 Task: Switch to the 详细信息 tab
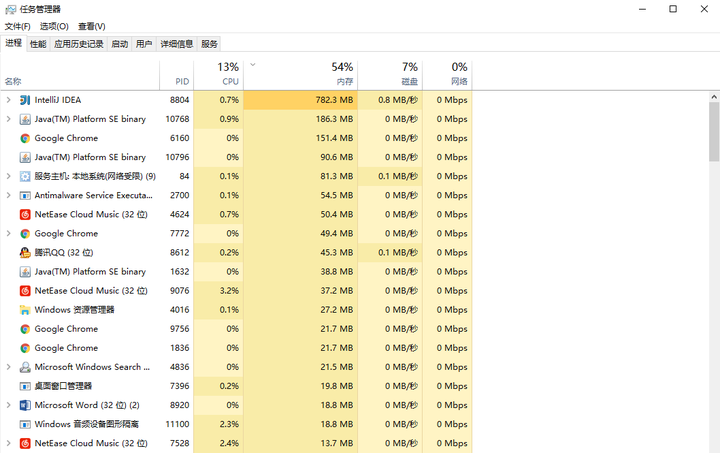(x=177, y=44)
